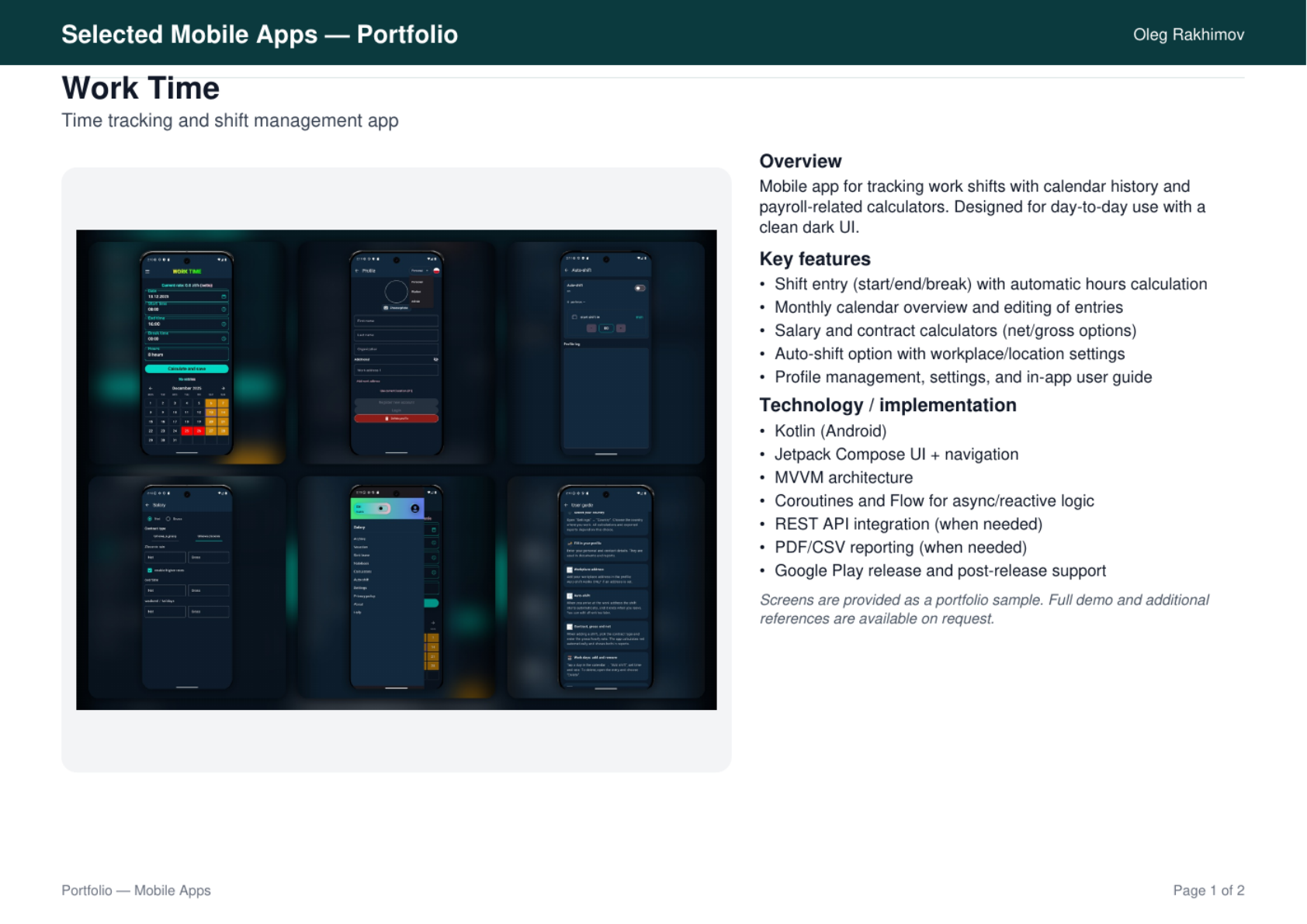Select day 25 on the calendar grid
This screenshot has width=1307, height=924.
pos(187,430)
